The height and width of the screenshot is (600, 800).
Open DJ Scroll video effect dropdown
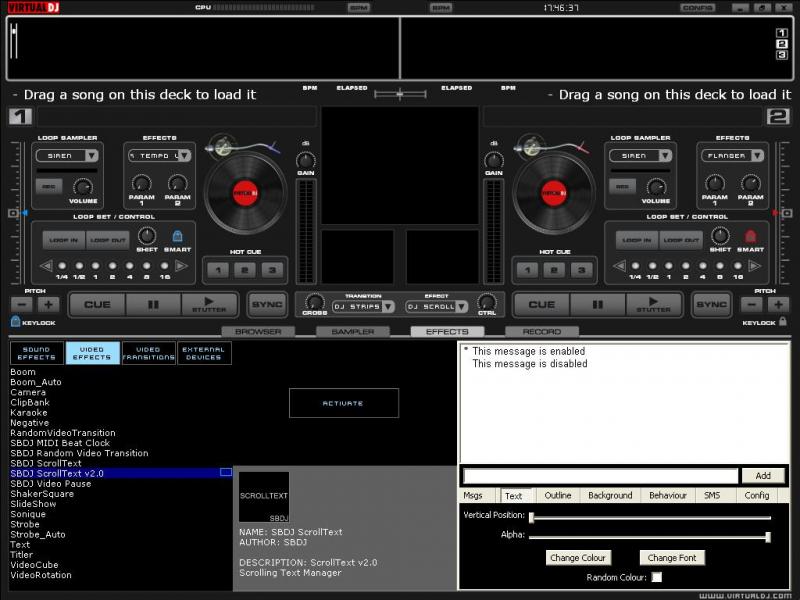coord(461,307)
